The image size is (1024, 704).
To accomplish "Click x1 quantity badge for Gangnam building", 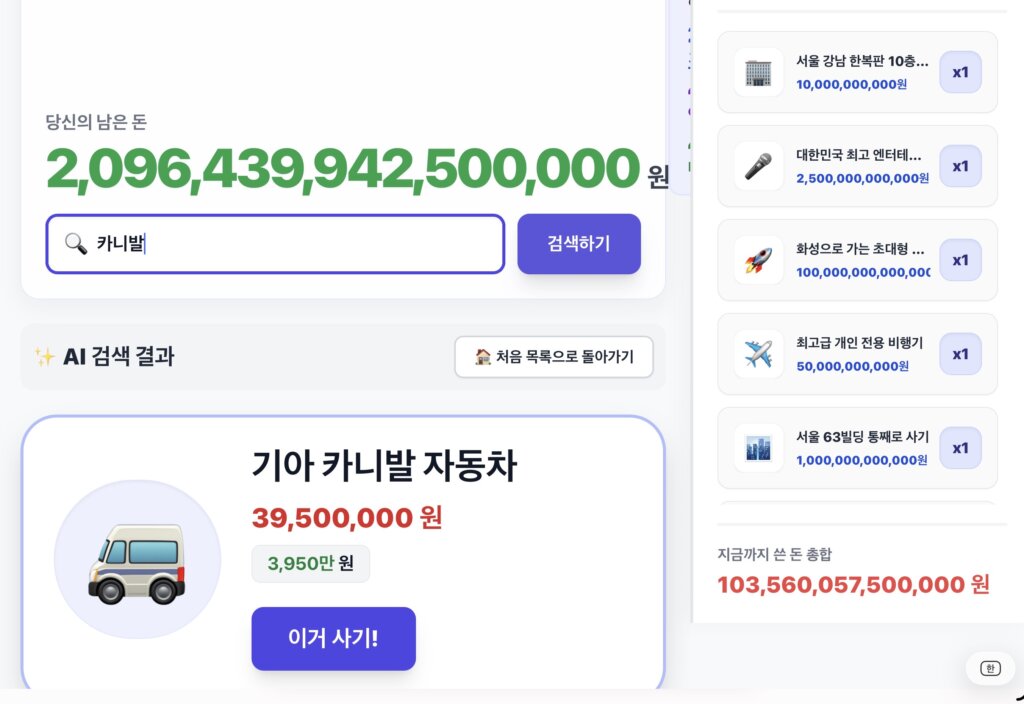I will click(960, 72).
